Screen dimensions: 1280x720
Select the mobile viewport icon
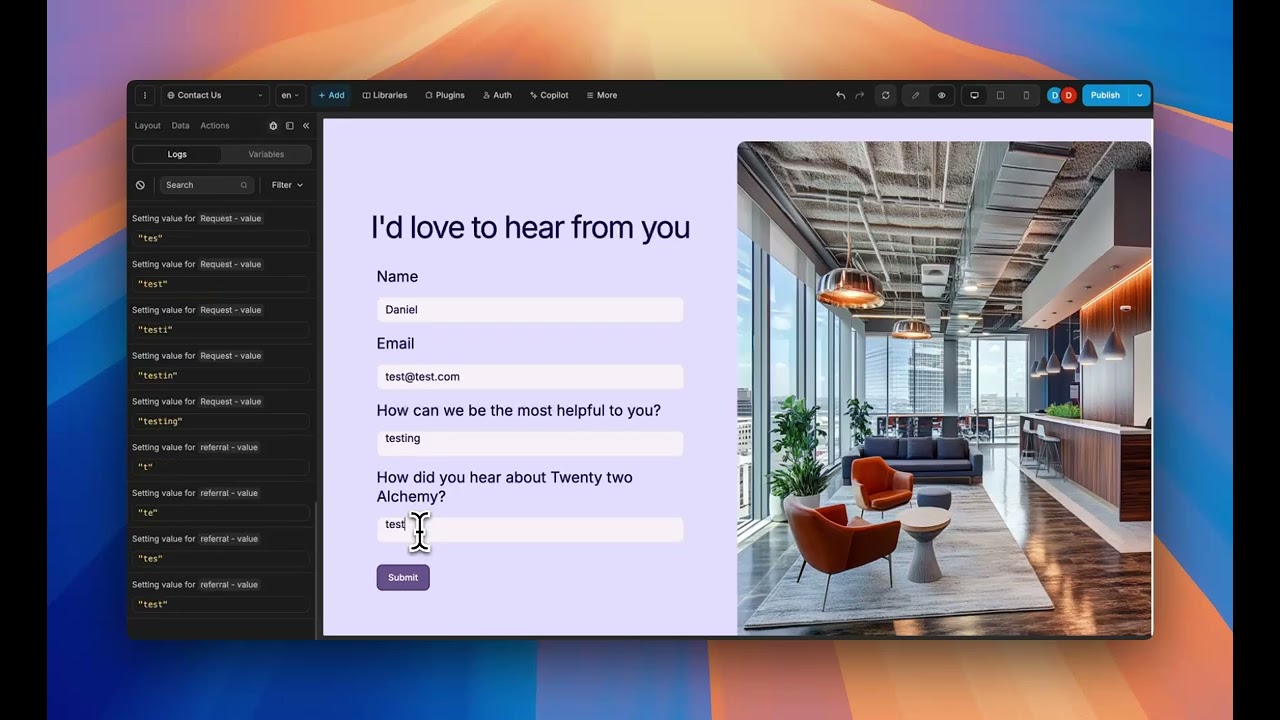pos(1026,95)
